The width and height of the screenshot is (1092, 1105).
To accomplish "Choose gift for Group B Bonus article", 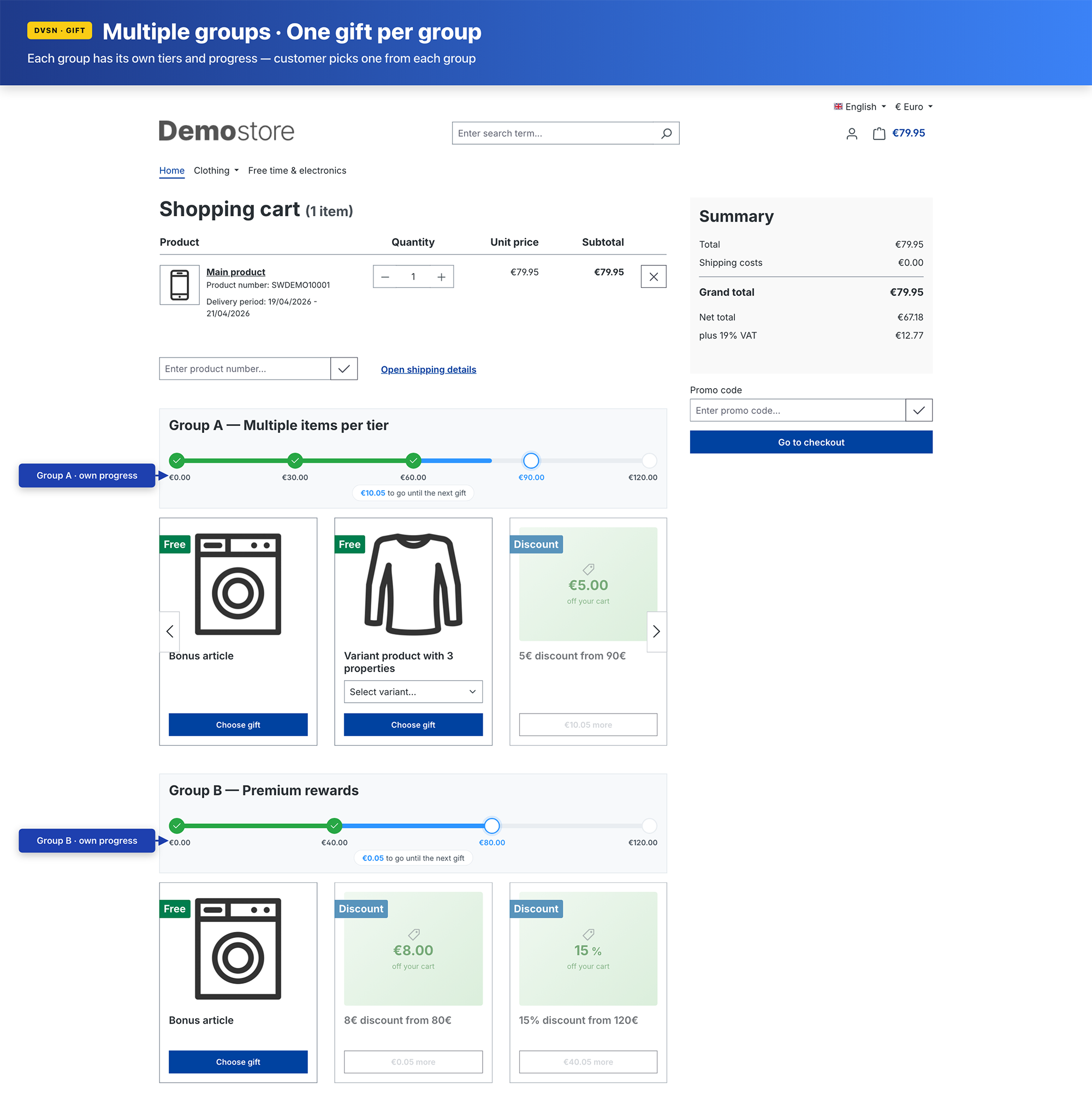I will (238, 1061).
